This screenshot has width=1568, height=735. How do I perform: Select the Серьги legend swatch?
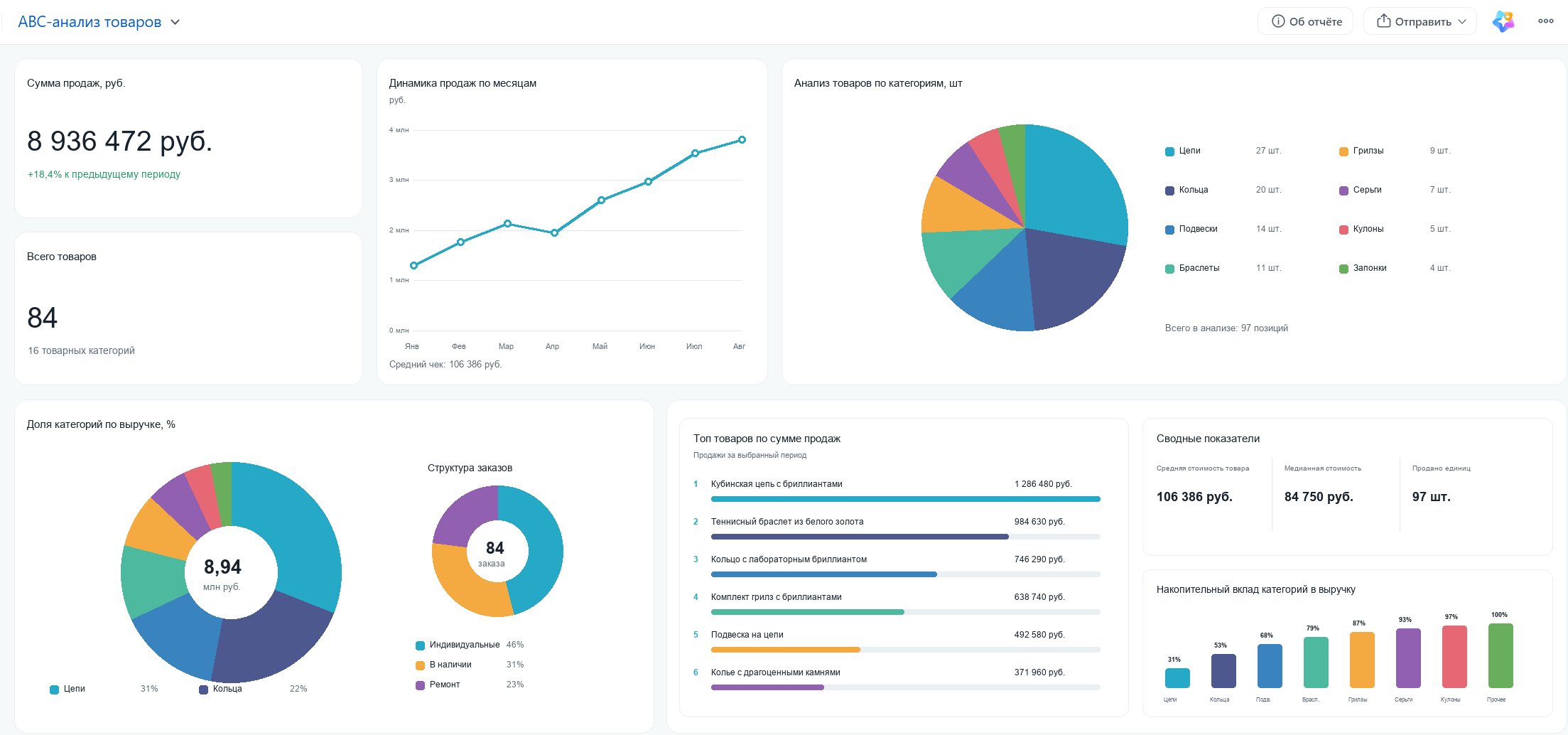coord(1343,191)
